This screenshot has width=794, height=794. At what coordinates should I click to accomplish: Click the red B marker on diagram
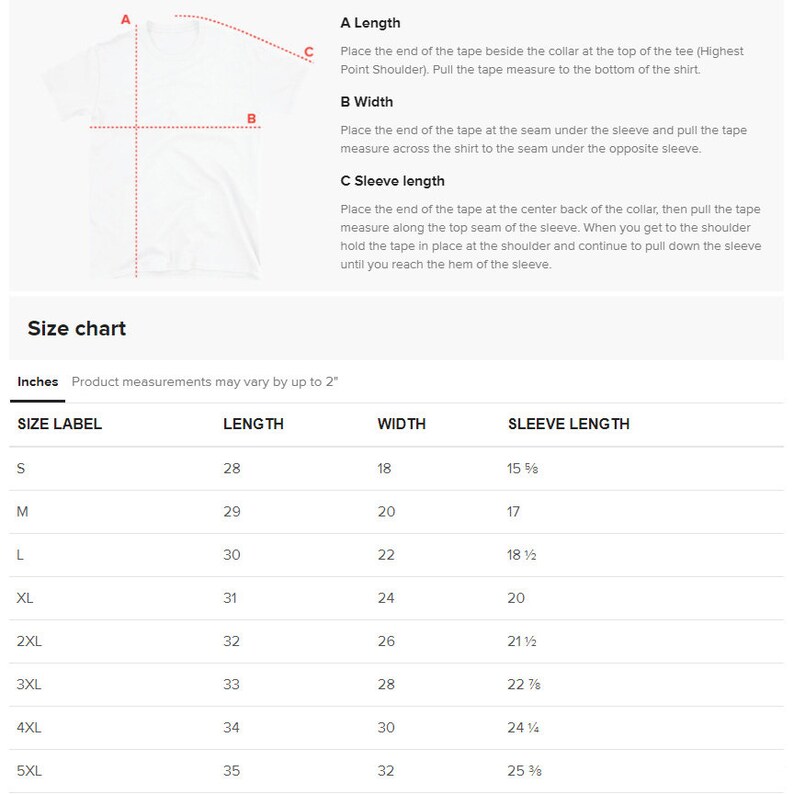[251, 118]
